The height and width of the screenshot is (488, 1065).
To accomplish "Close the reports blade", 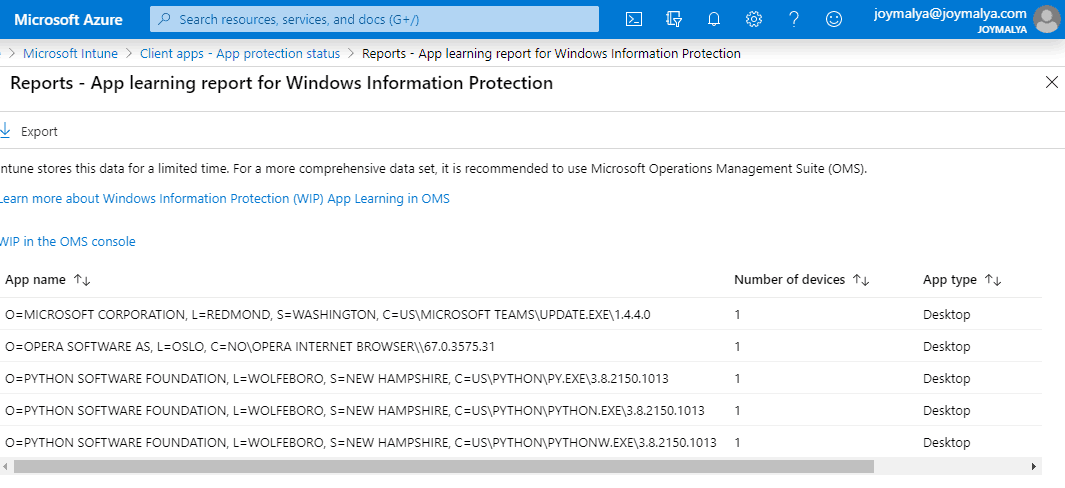I will click(1051, 83).
